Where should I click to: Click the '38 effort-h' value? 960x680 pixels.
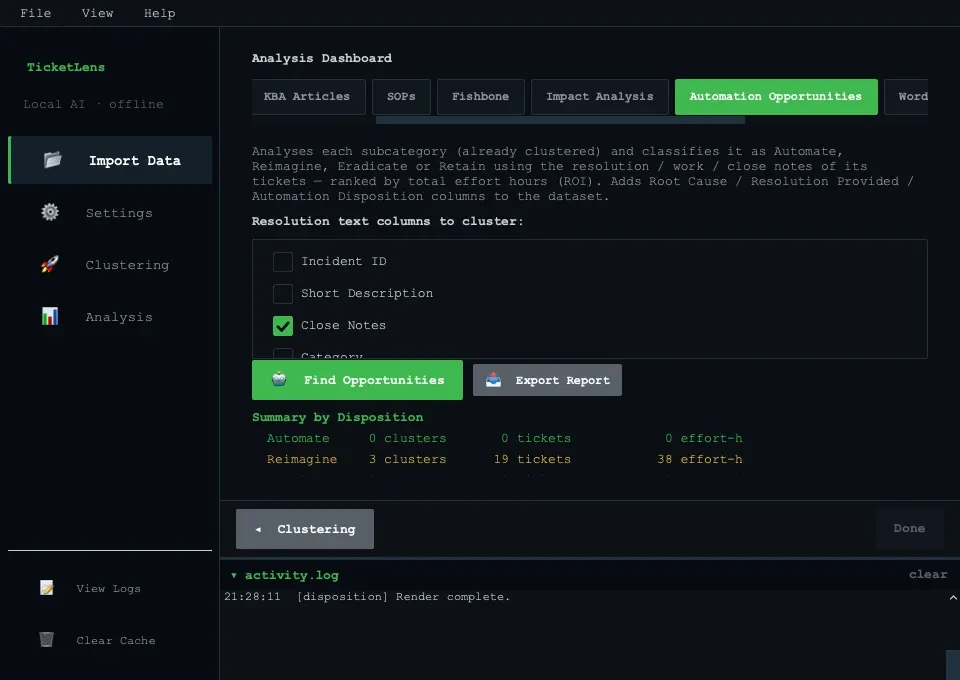(700, 459)
